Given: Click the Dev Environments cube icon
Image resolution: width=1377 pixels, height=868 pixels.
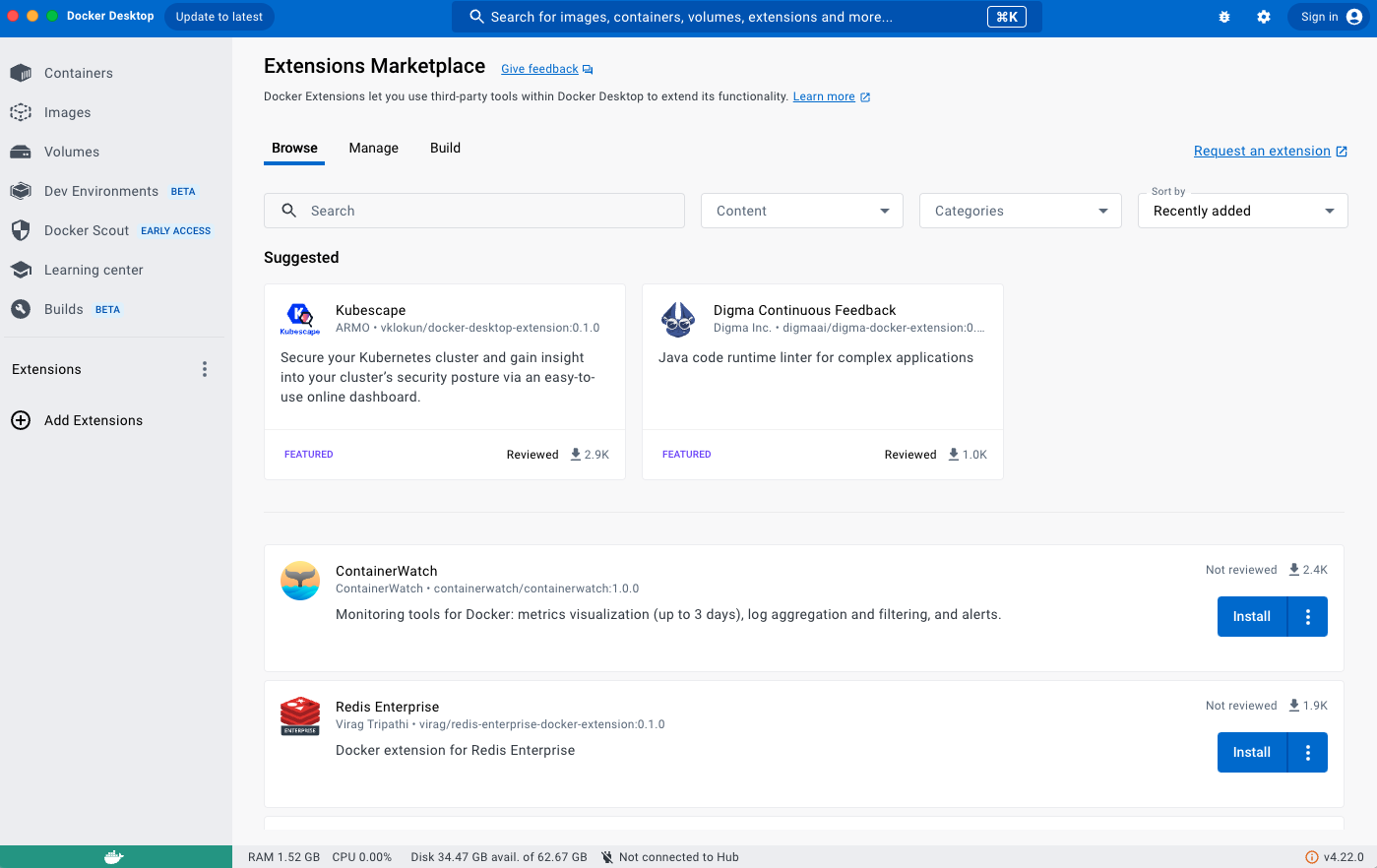Looking at the screenshot, I should (x=21, y=191).
